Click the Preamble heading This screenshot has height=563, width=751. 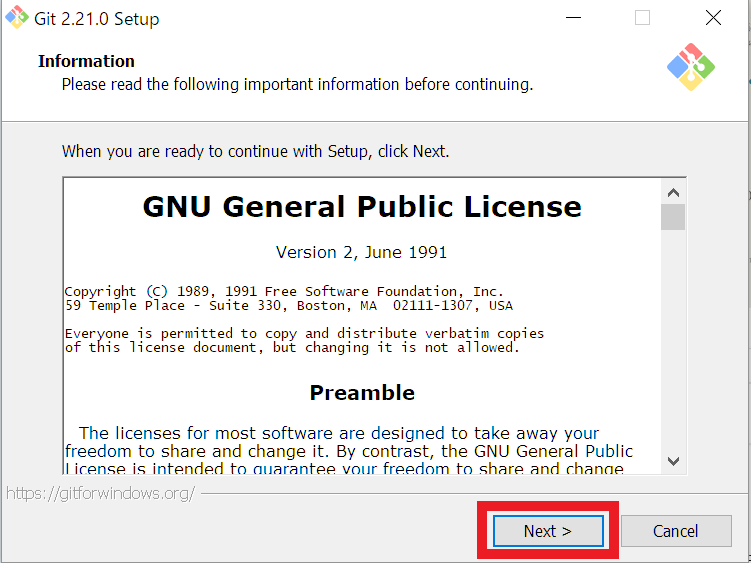pos(362,392)
